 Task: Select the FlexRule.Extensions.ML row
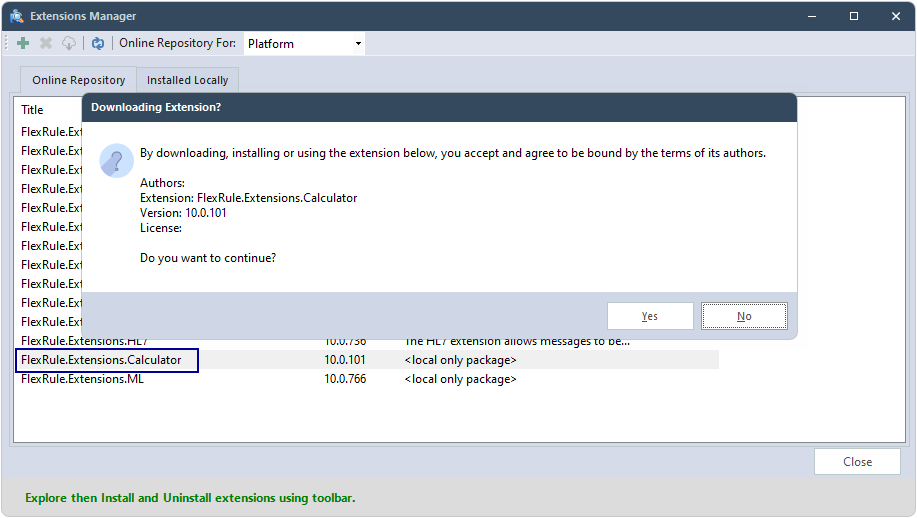pos(367,379)
